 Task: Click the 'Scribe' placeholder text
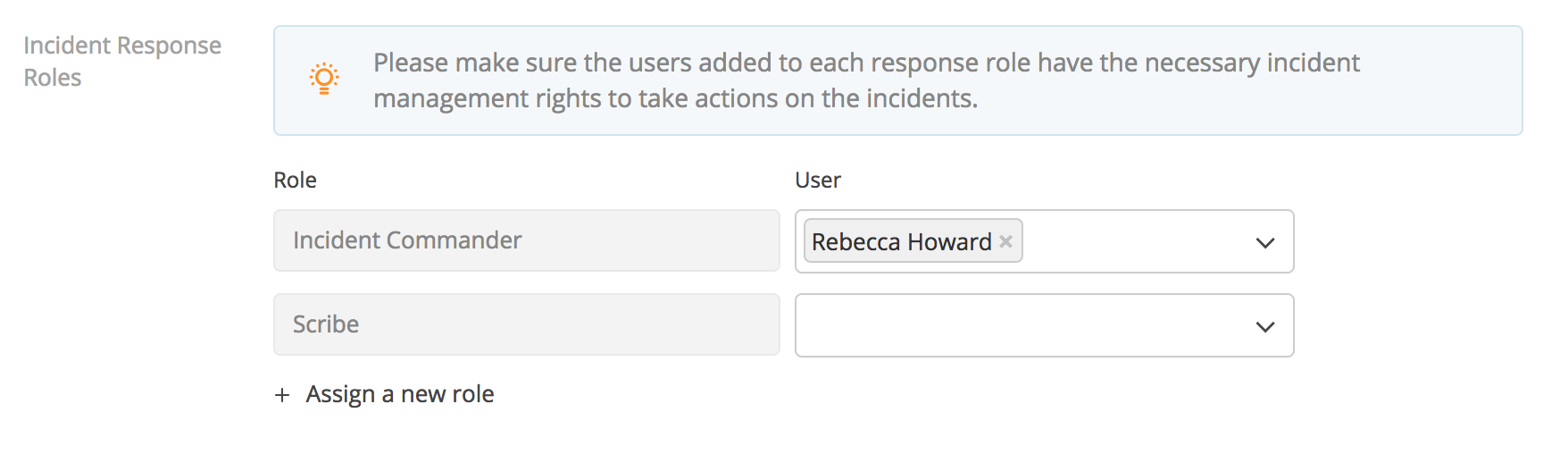[326, 324]
